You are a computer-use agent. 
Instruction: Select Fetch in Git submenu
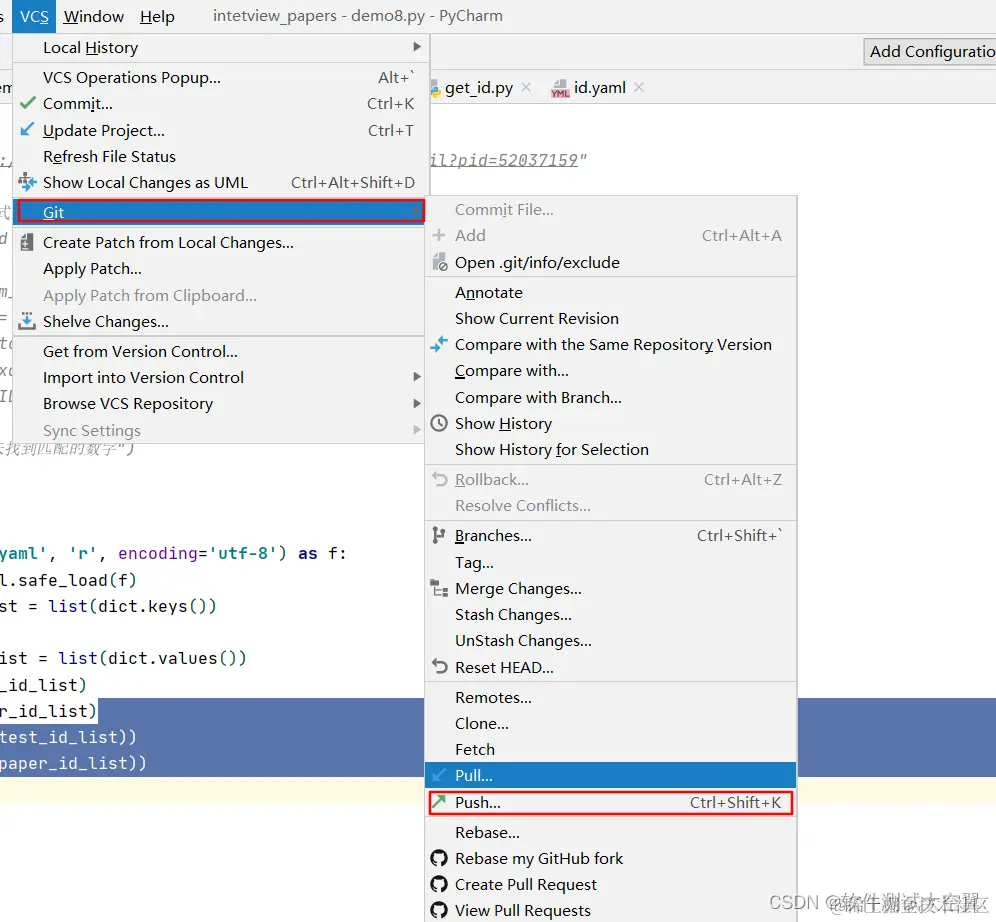click(610, 749)
